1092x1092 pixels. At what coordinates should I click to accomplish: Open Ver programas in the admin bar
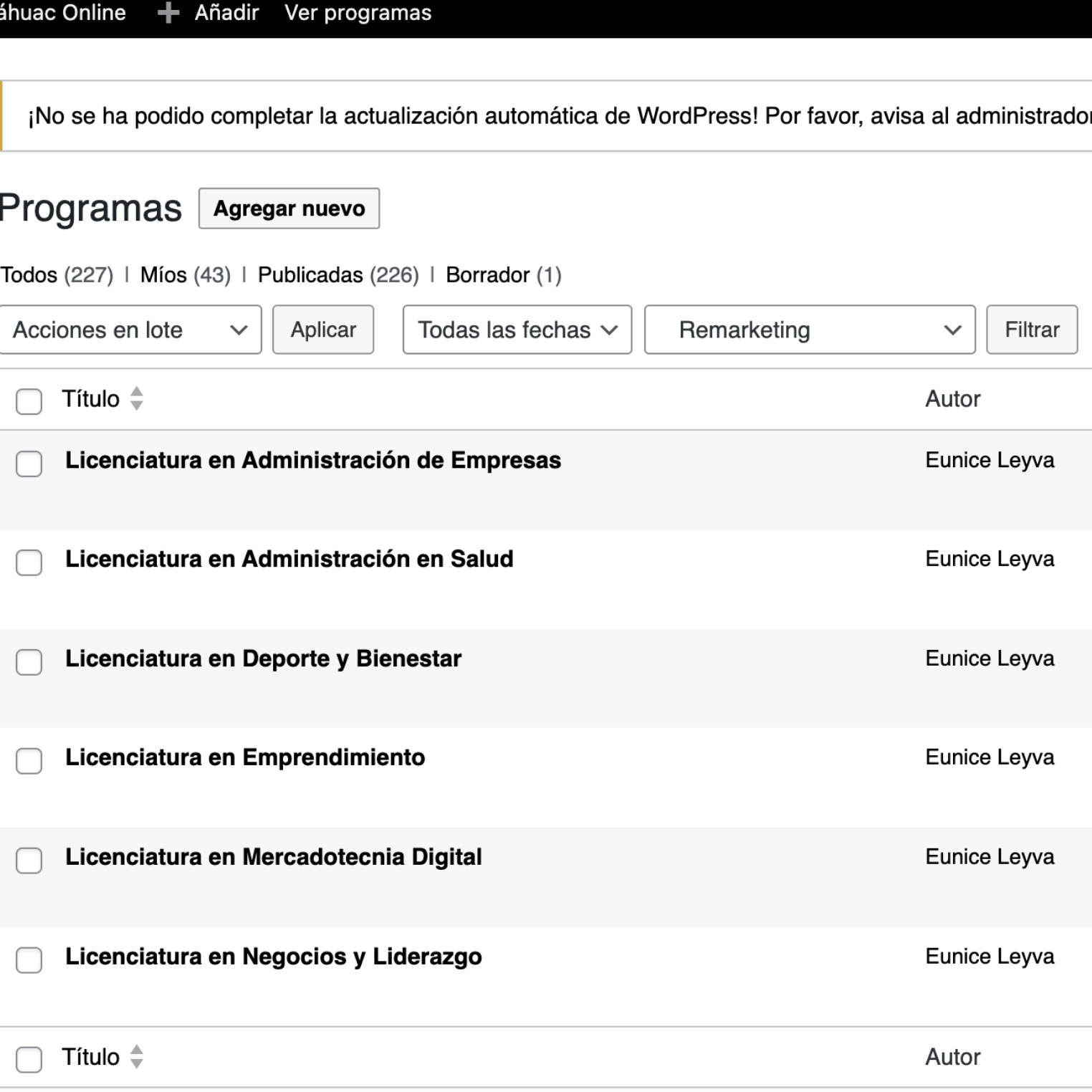358,13
